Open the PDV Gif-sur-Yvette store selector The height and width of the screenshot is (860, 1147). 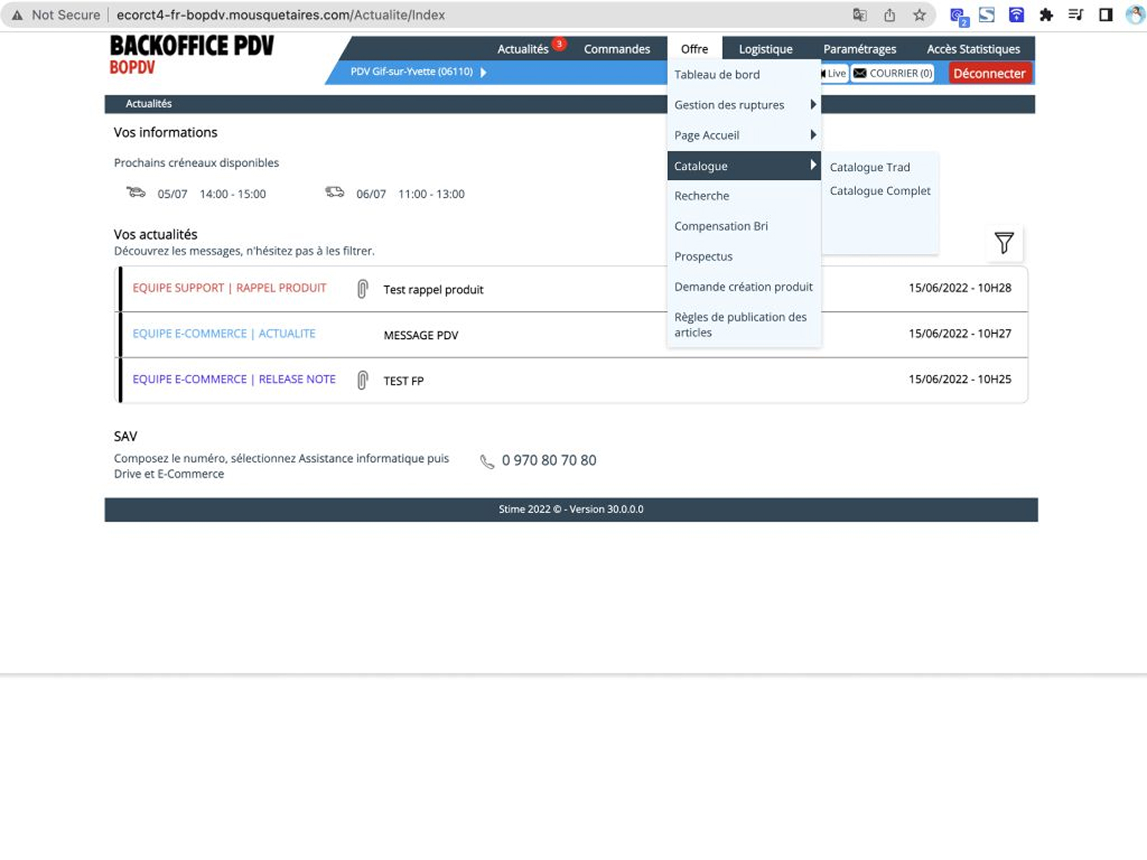pyautogui.click(x=418, y=72)
